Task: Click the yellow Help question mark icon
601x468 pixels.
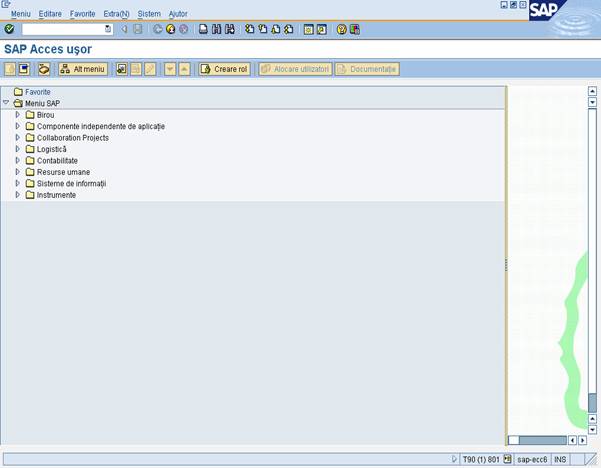Action: tap(342, 30)
